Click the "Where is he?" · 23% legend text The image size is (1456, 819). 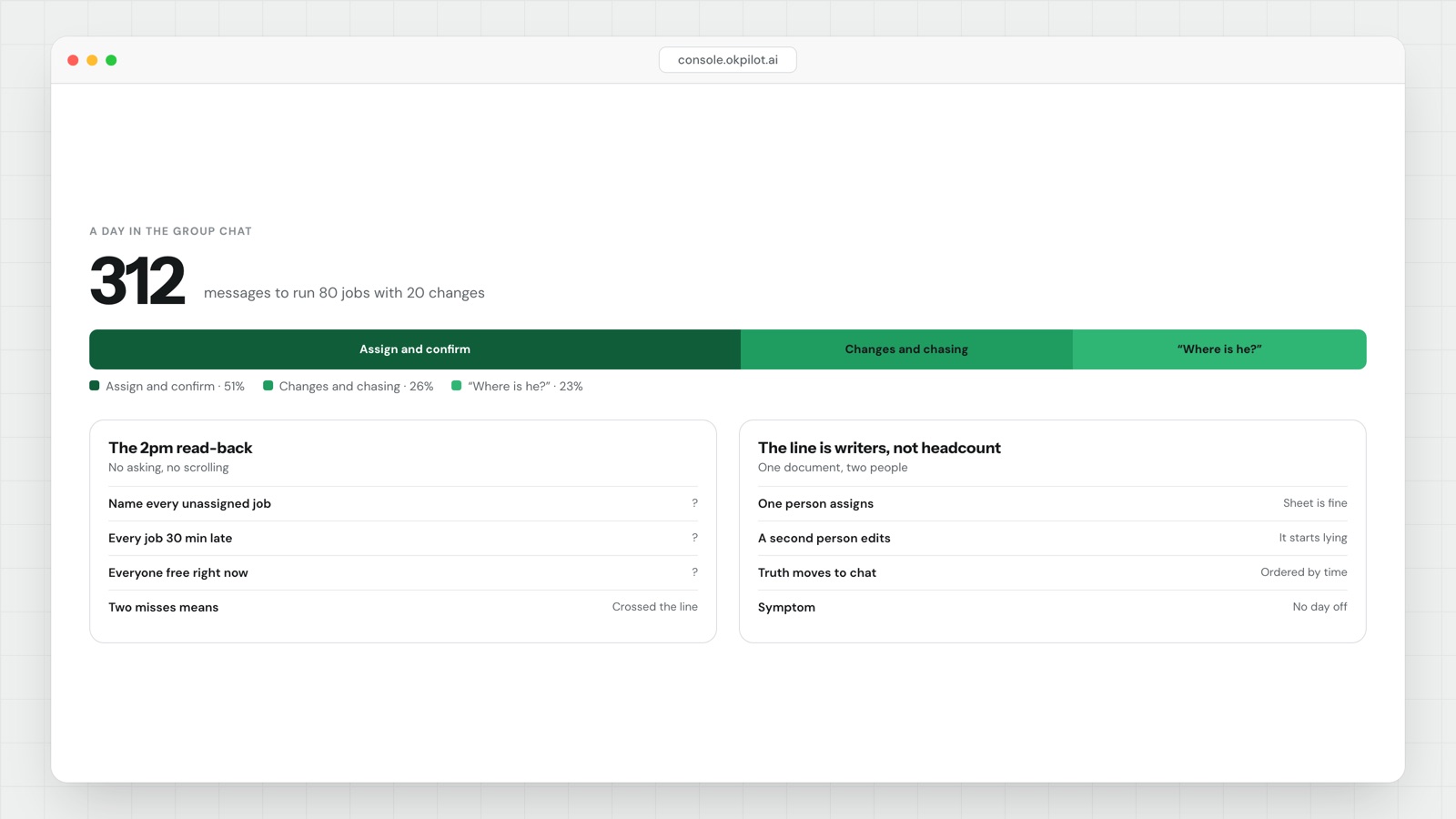point(525,387)
